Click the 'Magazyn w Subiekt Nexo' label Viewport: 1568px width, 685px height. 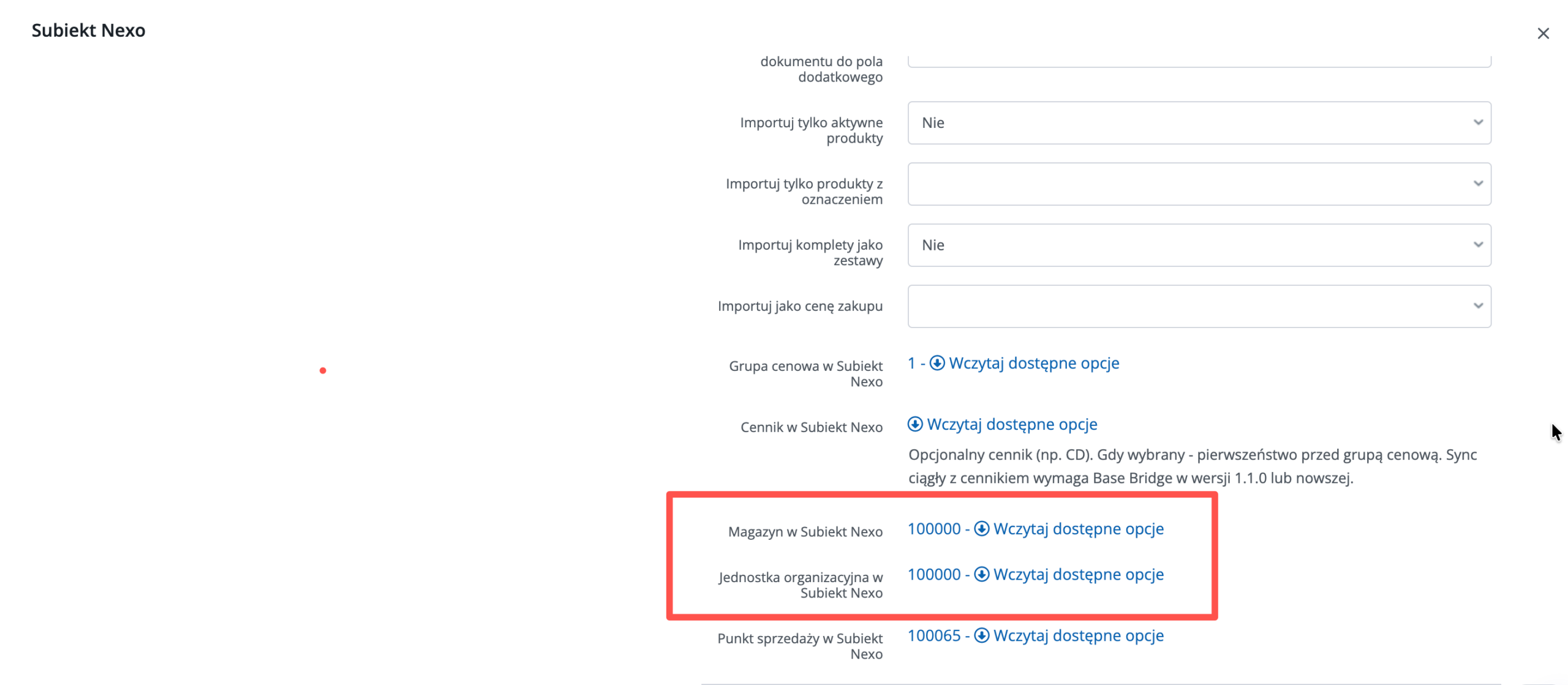pyautogui.click(x=805, y=532)
